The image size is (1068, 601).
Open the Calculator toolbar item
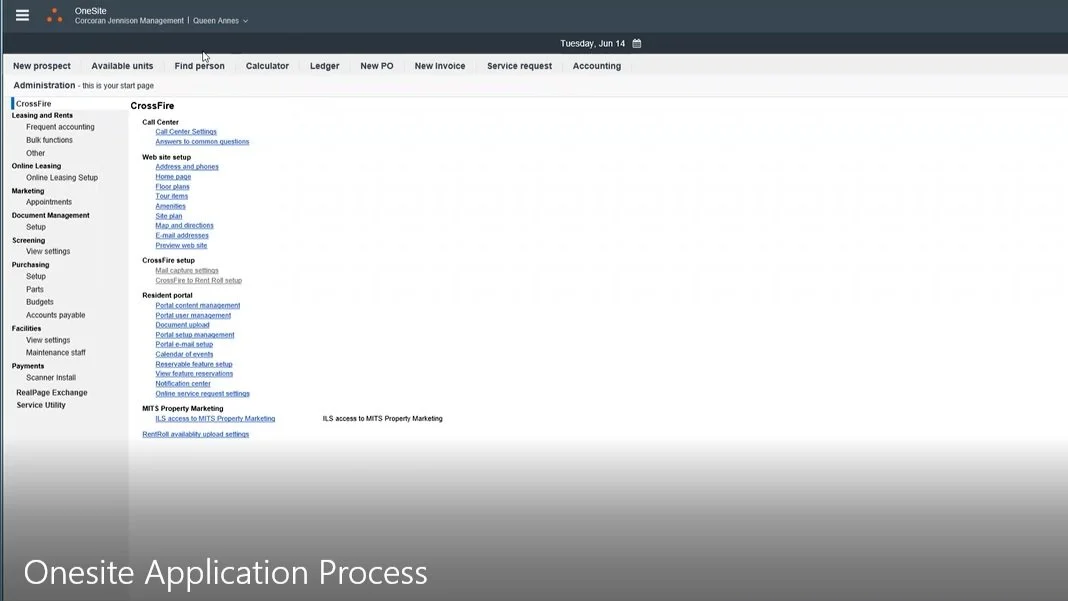(267, 66)
